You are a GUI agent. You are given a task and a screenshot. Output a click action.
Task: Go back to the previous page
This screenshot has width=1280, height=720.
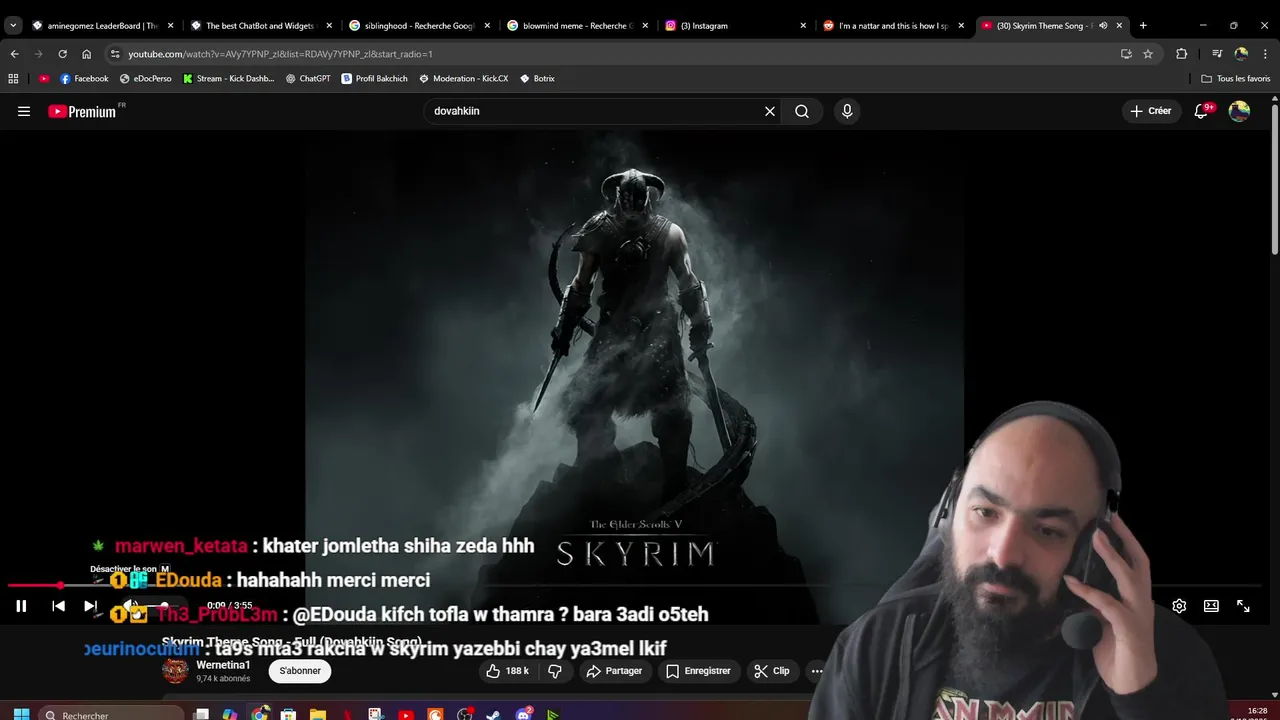point(14,54)
